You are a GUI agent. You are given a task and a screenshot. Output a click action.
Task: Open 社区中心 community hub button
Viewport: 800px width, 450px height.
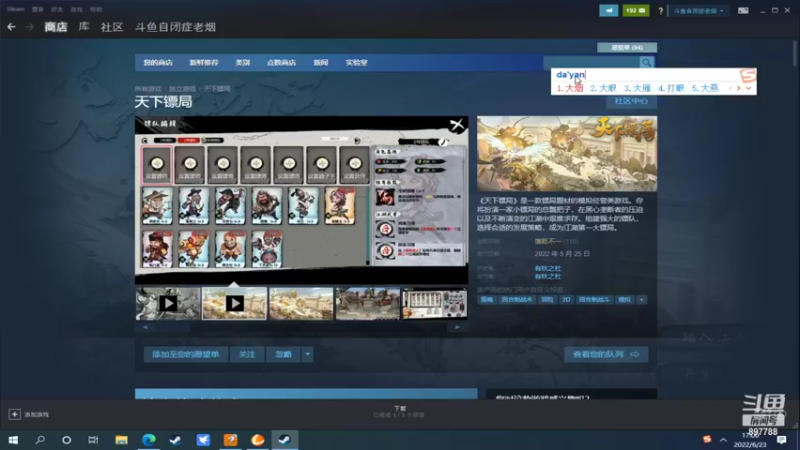[631, 101]
